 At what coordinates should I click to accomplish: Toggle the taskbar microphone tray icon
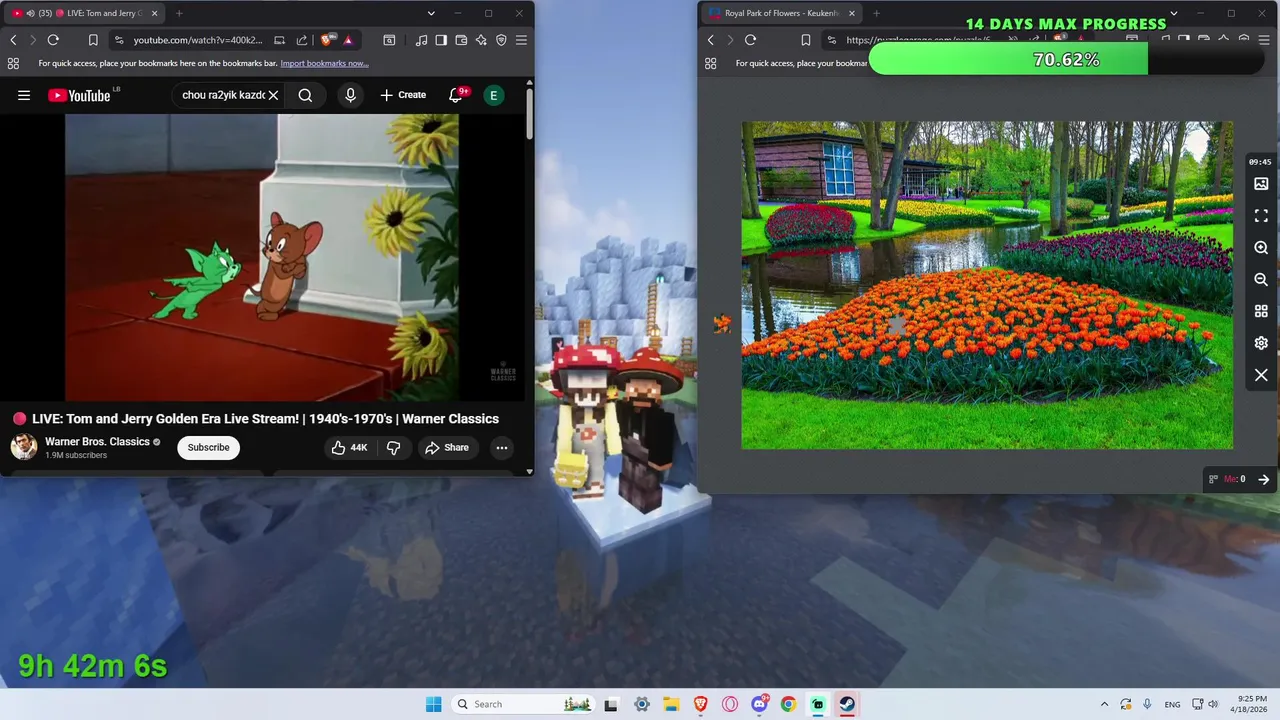[1147, 704]
